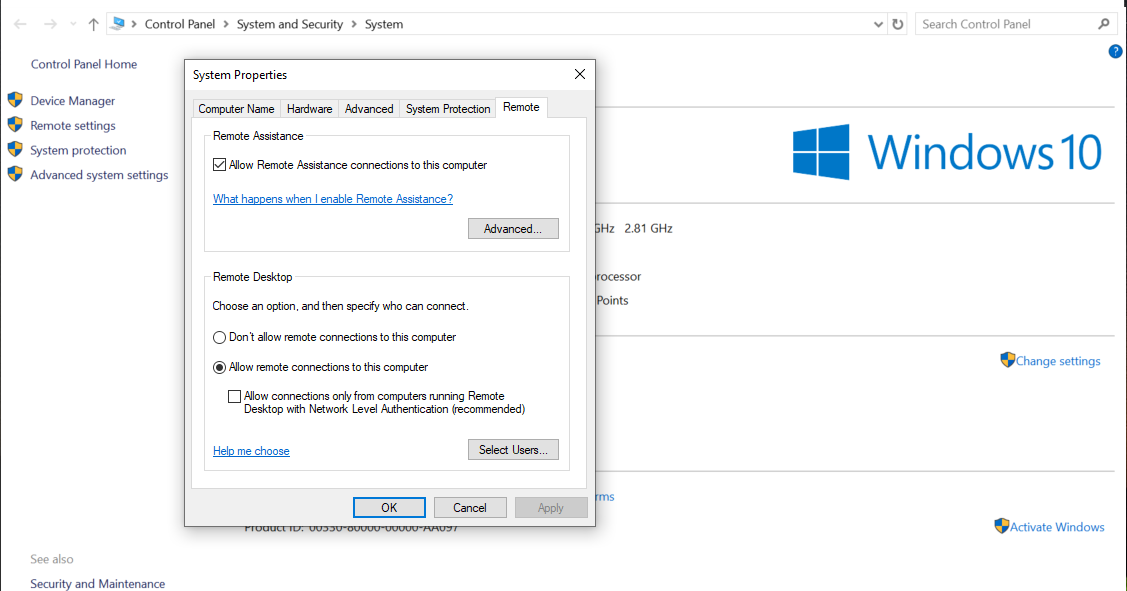Screen dimensions: 1127x591
Task: Click inside the Search Control Panel field
Action: point(1000,23)
